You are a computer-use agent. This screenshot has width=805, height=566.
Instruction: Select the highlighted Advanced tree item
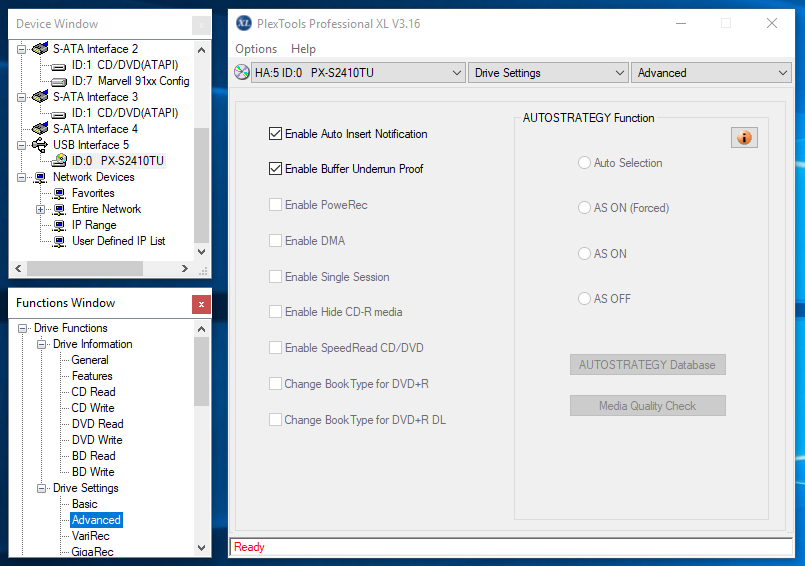96,520
